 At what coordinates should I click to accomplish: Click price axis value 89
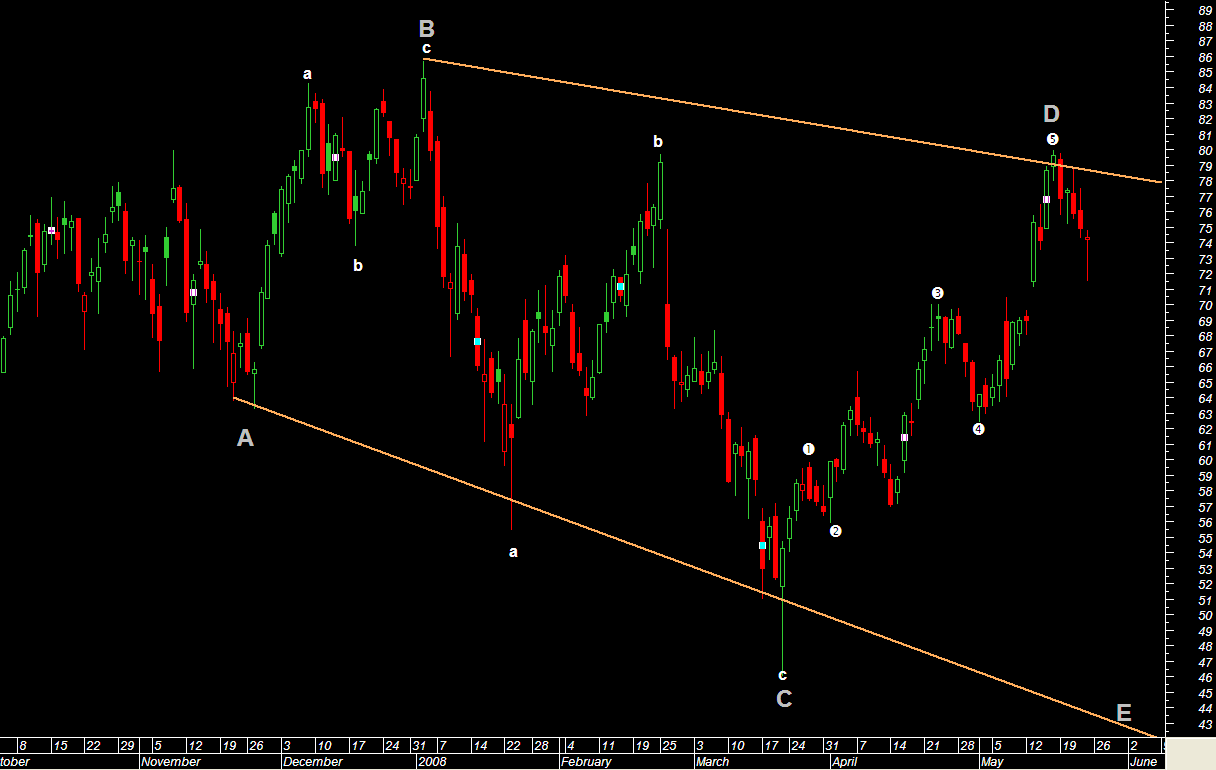coord(1205,11)
